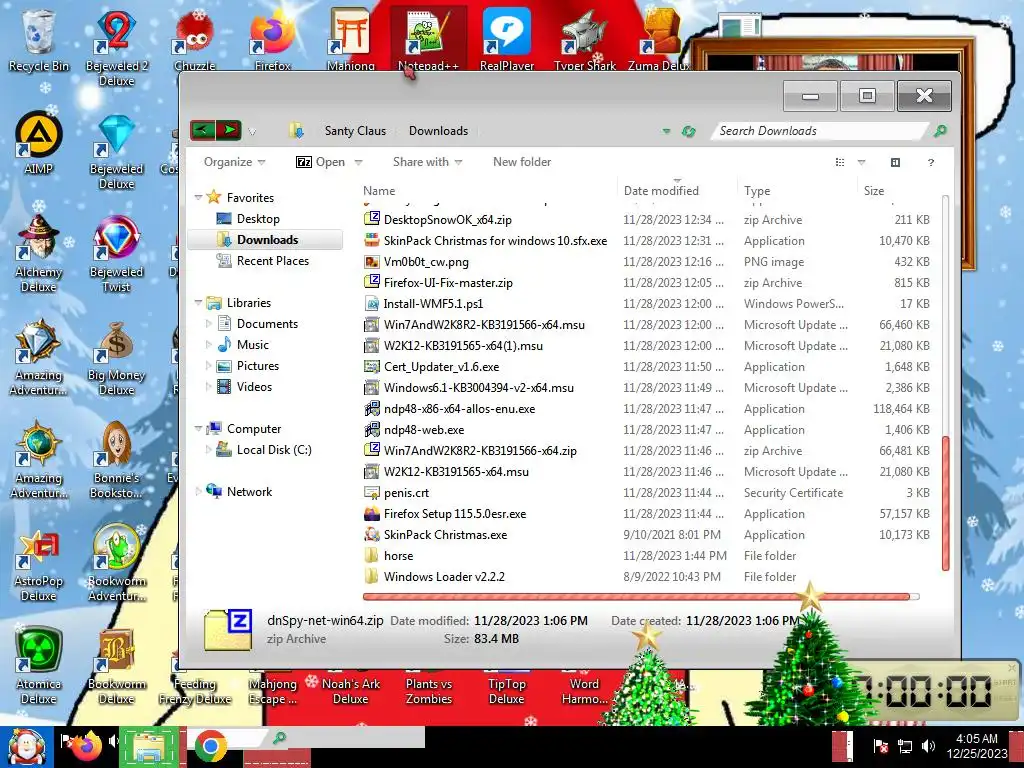Open Alchemy Deluxe desktop shortcut
Image resolution: width=1024 pixels, height=768 pixels.
pyautogui.click(x=38, y=253)
